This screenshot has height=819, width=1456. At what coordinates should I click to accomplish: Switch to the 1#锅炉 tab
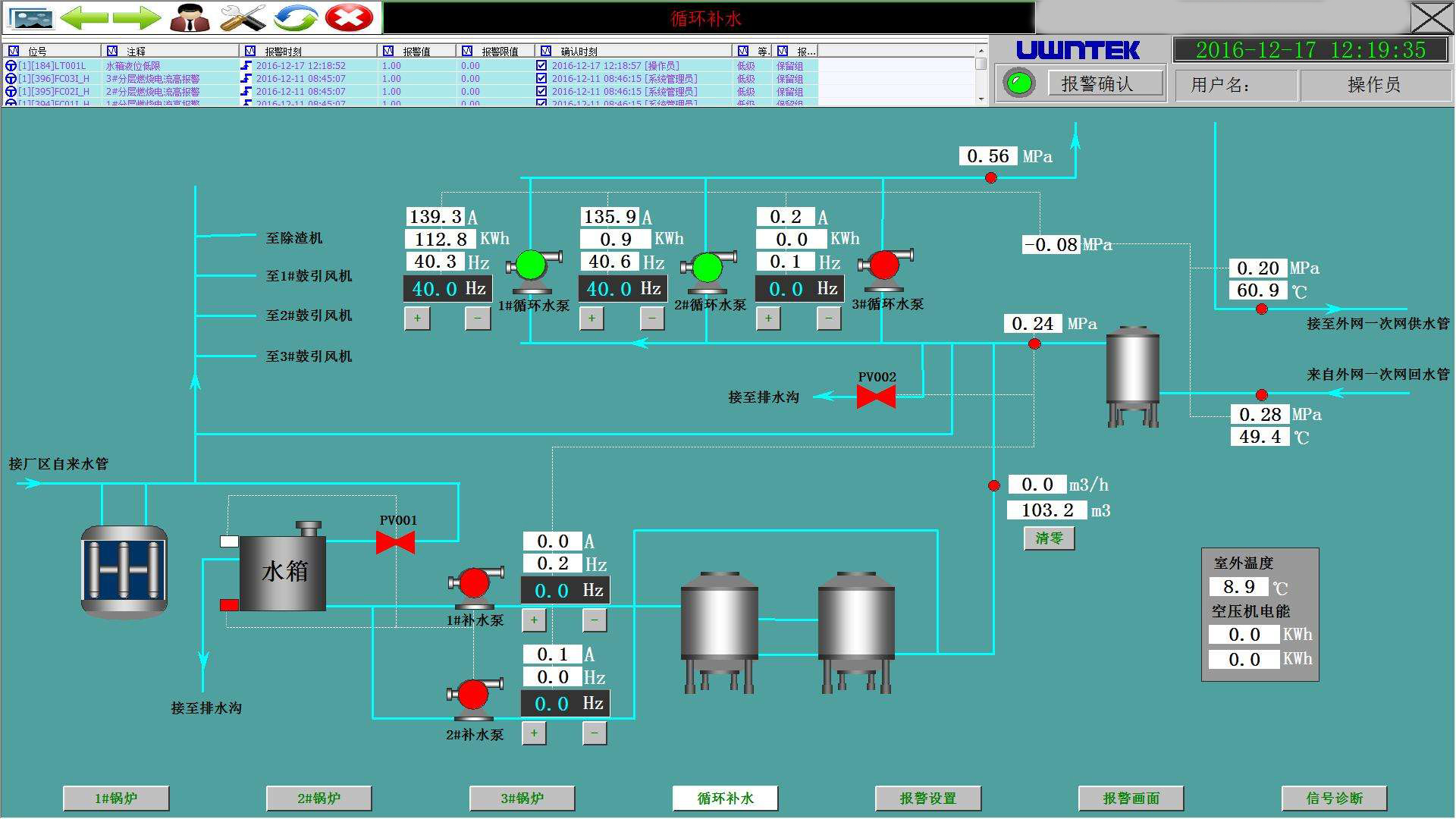coord(115,798)
